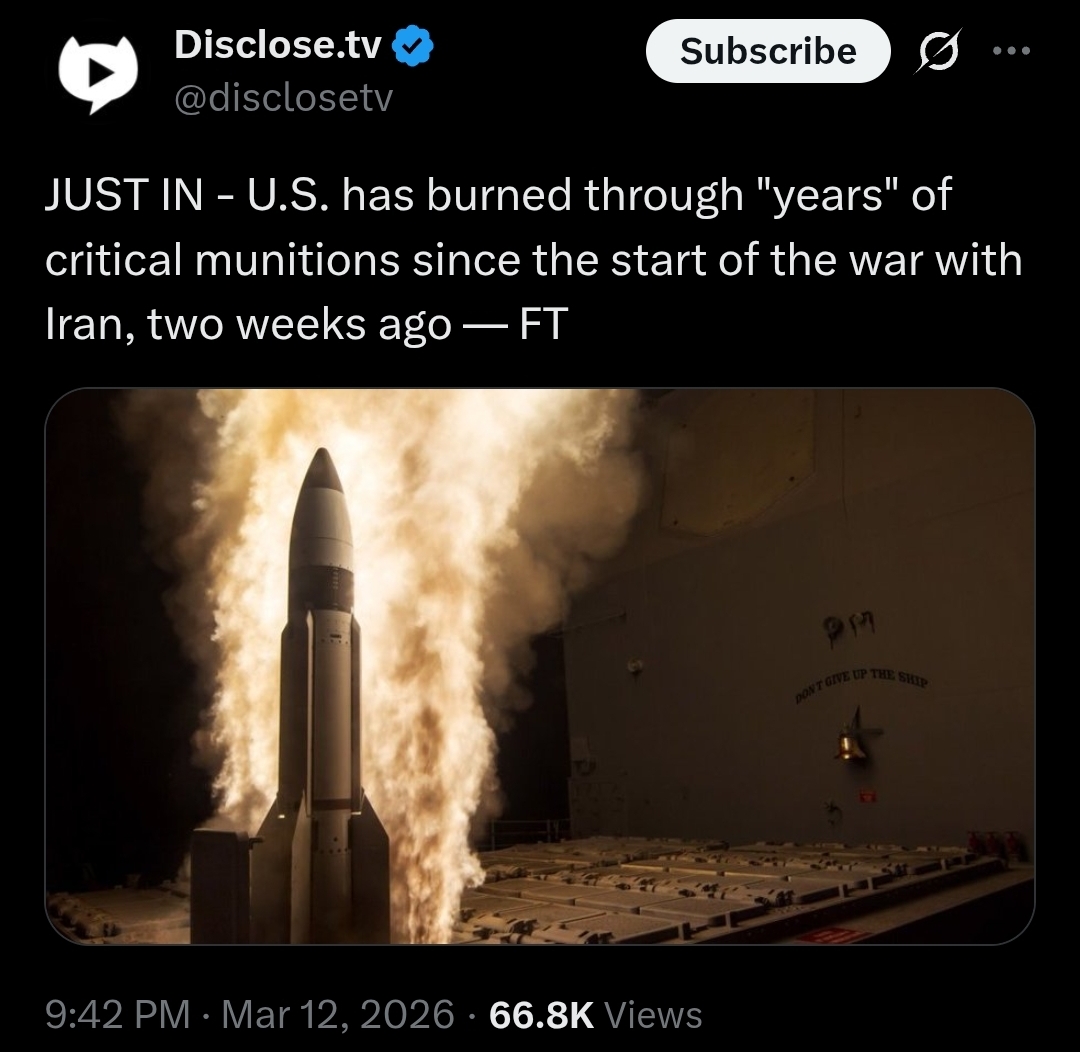The width and height of the screenshot is (1080, 1052).
Task: Open the missile launch photo
Action: [540, 666]
